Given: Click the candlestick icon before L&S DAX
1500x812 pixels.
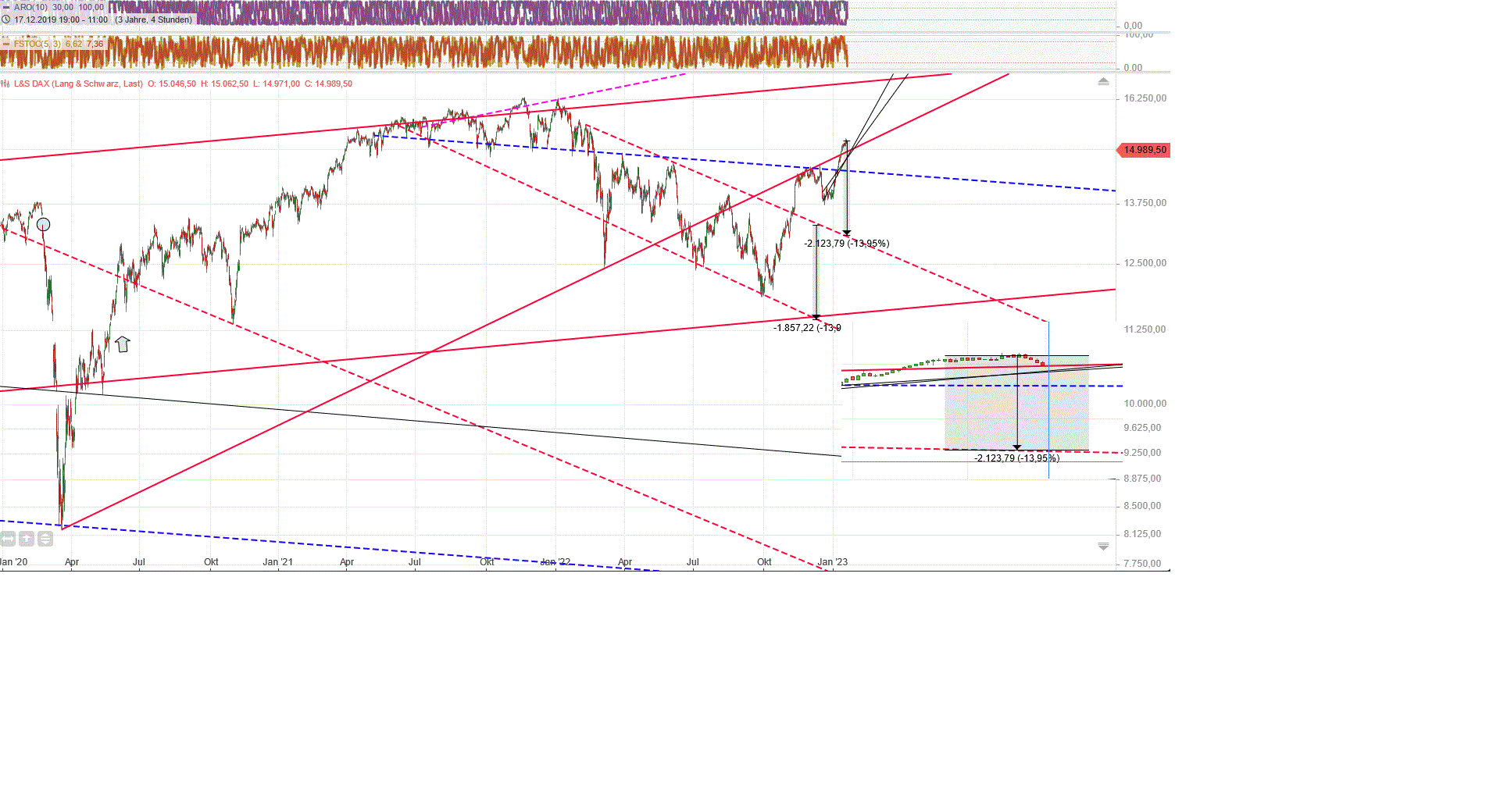Looking at the screenshot, I should (5, 84).
